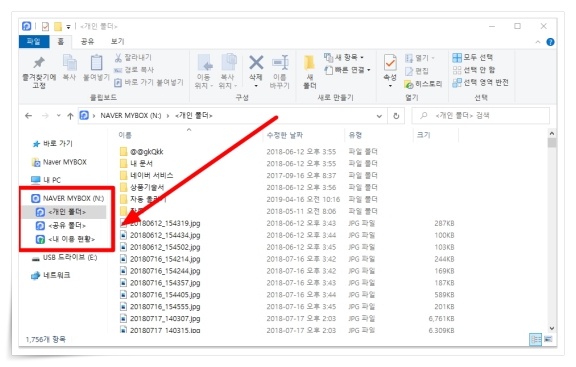Sort by the 유형 (Type) column header
Screen dimensions: 576x367
pos(356,135)
